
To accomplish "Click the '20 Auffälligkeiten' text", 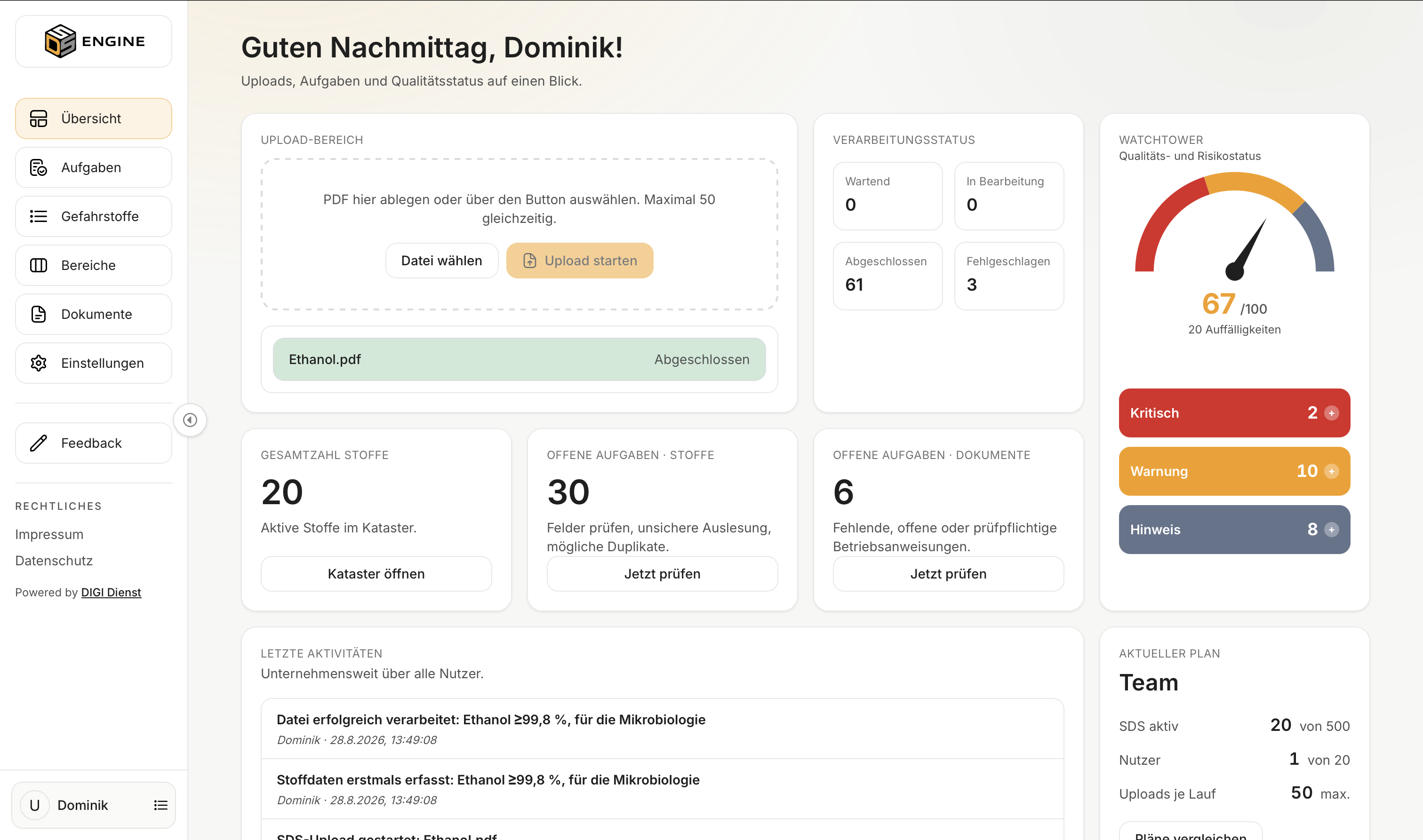I will [1234, 329].
